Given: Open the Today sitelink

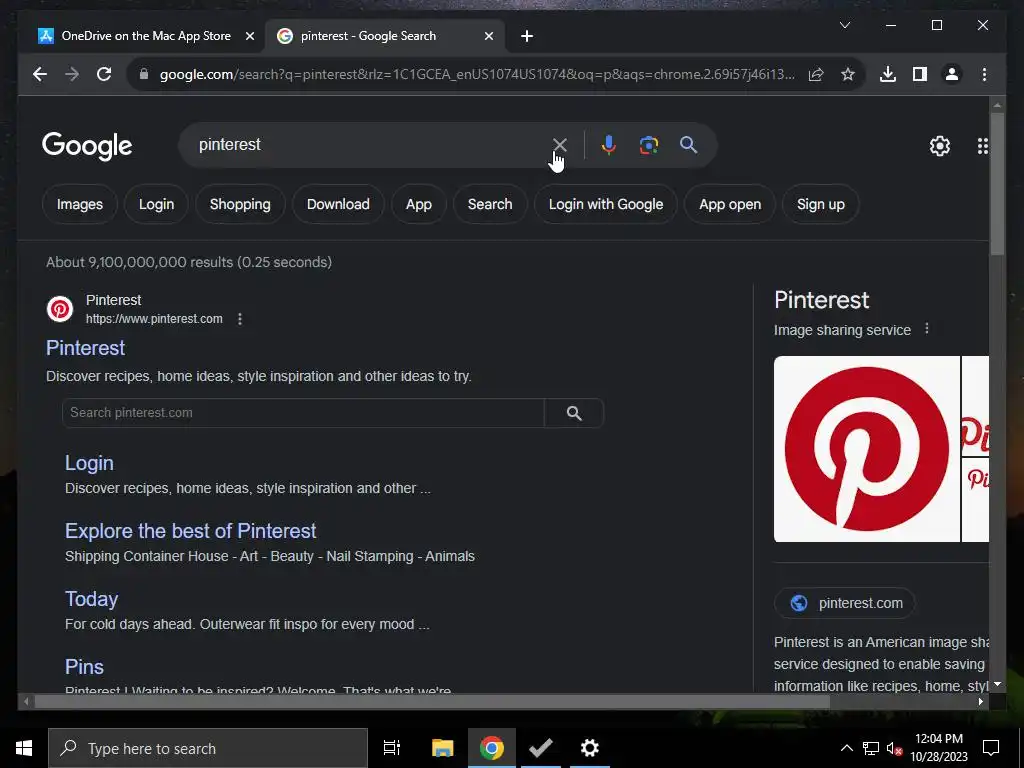Looking at the screenshot, I should [91, 599].
